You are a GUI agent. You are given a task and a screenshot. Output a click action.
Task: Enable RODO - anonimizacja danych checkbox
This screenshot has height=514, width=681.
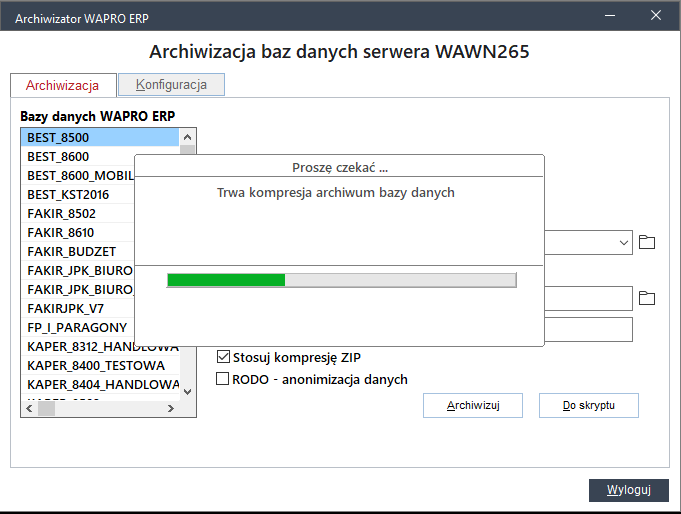click(222, 378)
